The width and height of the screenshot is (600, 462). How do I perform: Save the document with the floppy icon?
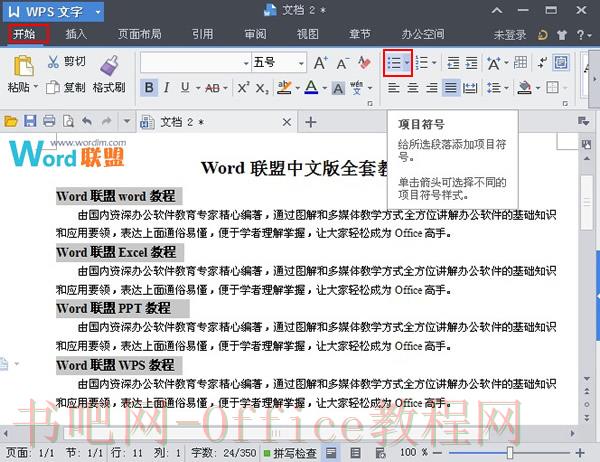[30, 121]
